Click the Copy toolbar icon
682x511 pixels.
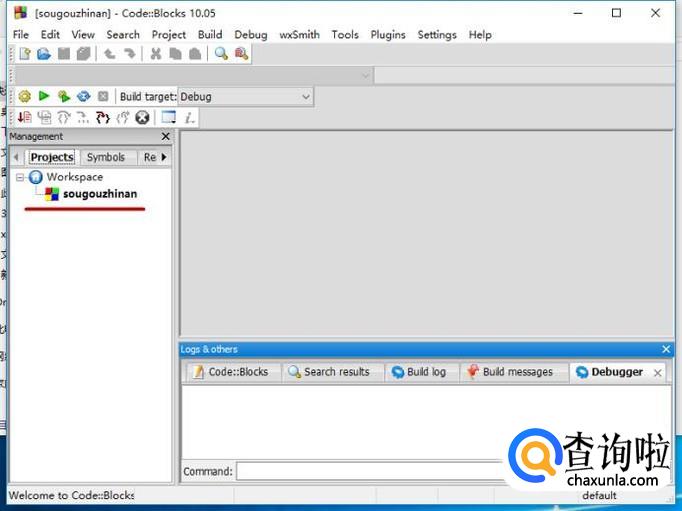tap(175, 54)
